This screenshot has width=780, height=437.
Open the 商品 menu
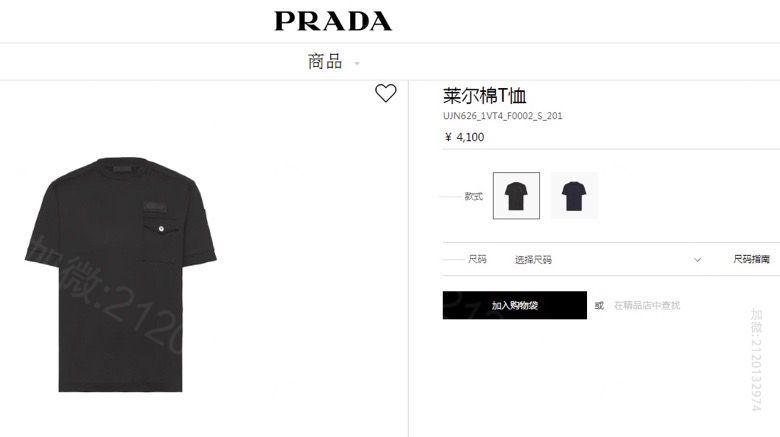325,62
